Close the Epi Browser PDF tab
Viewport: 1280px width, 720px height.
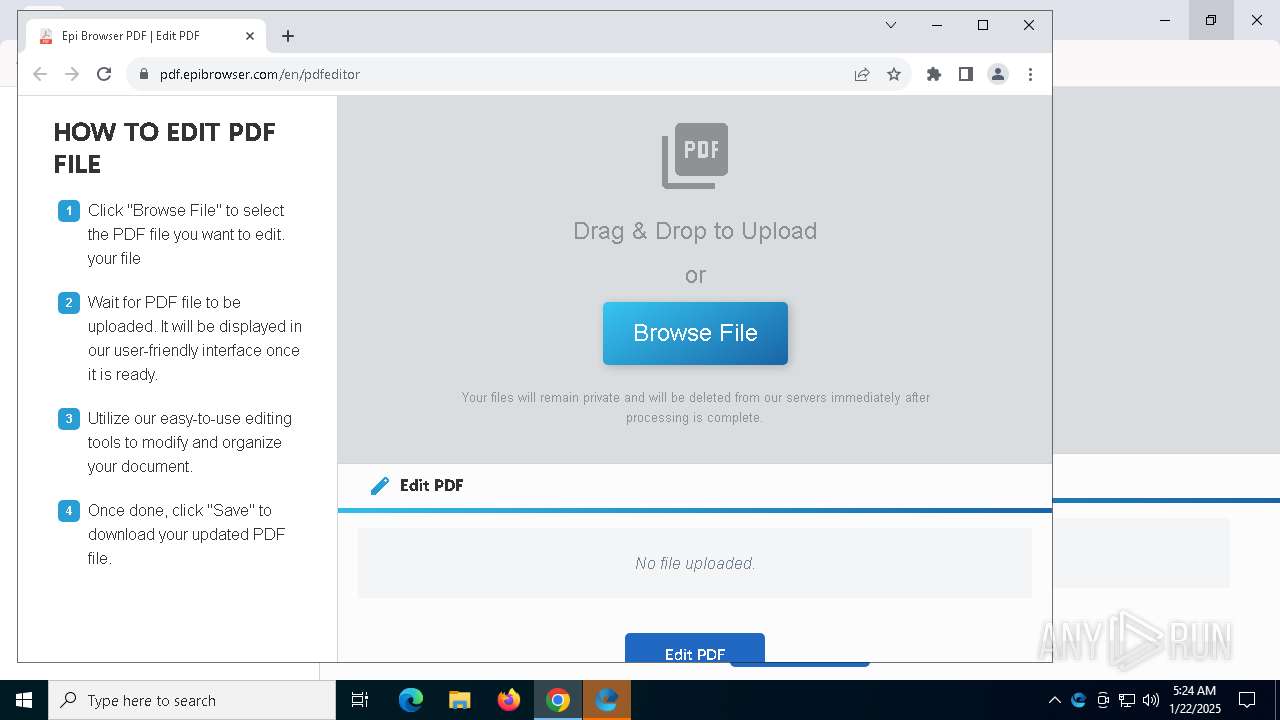[250, 36]
